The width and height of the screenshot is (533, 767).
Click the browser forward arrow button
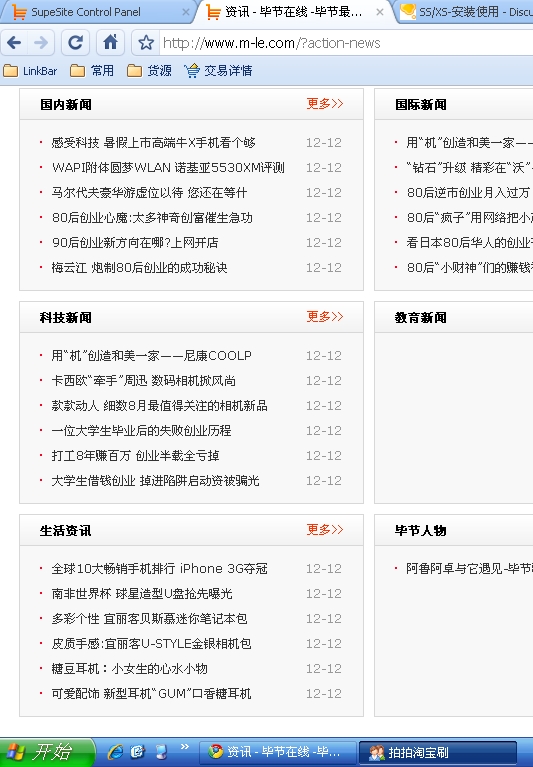41,43
